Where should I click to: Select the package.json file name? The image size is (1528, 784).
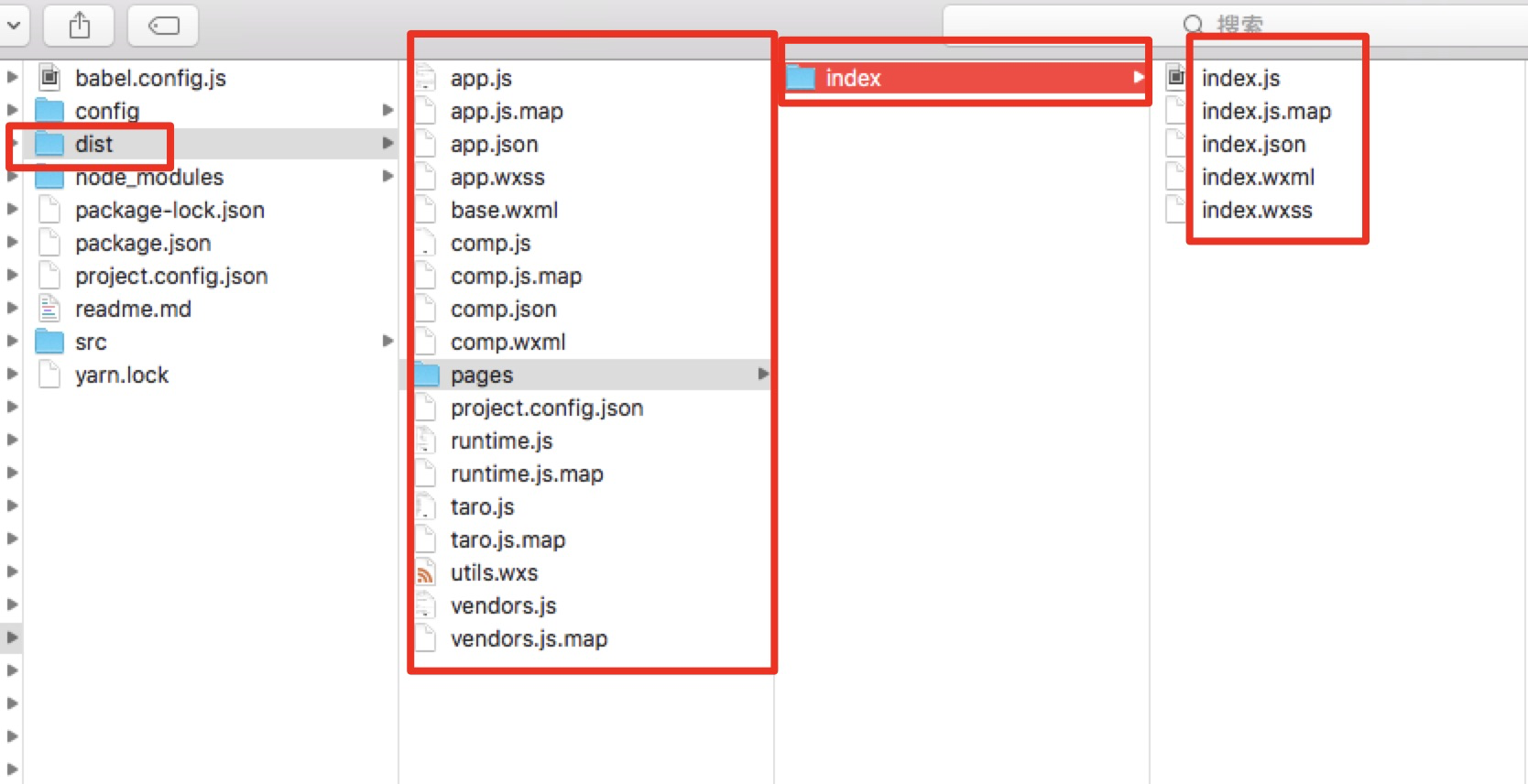pos(143,243)
